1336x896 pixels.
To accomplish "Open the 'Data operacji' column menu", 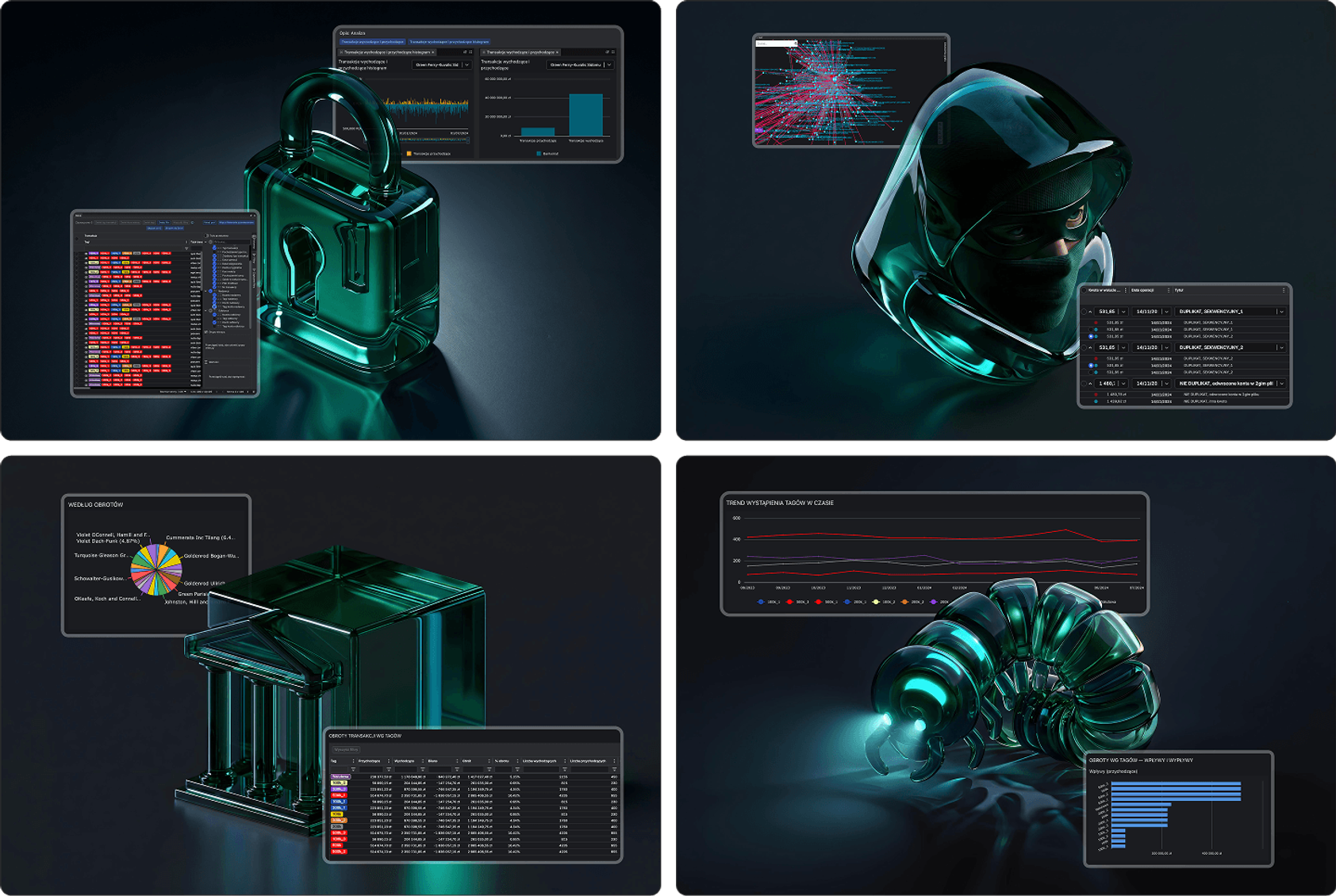I will [x=1169, y=290].
